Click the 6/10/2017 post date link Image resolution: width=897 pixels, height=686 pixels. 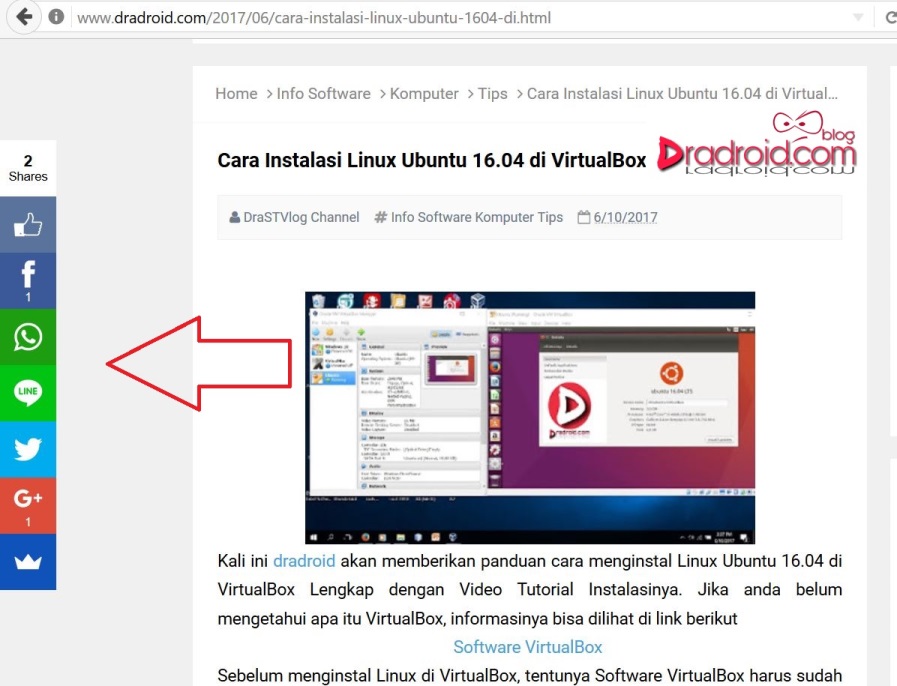(x=625, y=217)
